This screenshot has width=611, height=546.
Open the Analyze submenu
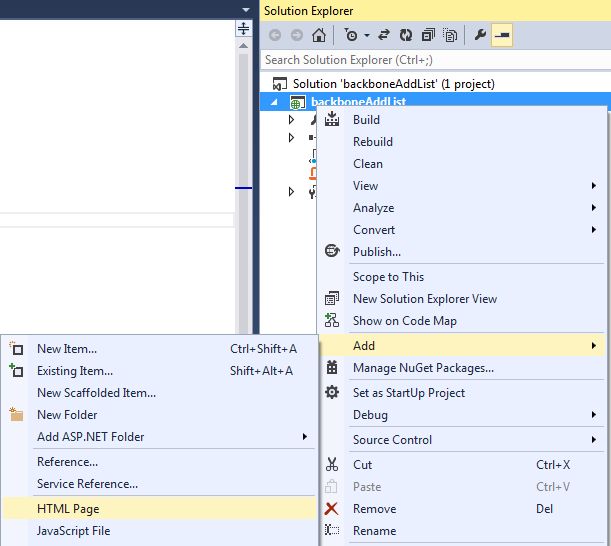click(461, 208)
